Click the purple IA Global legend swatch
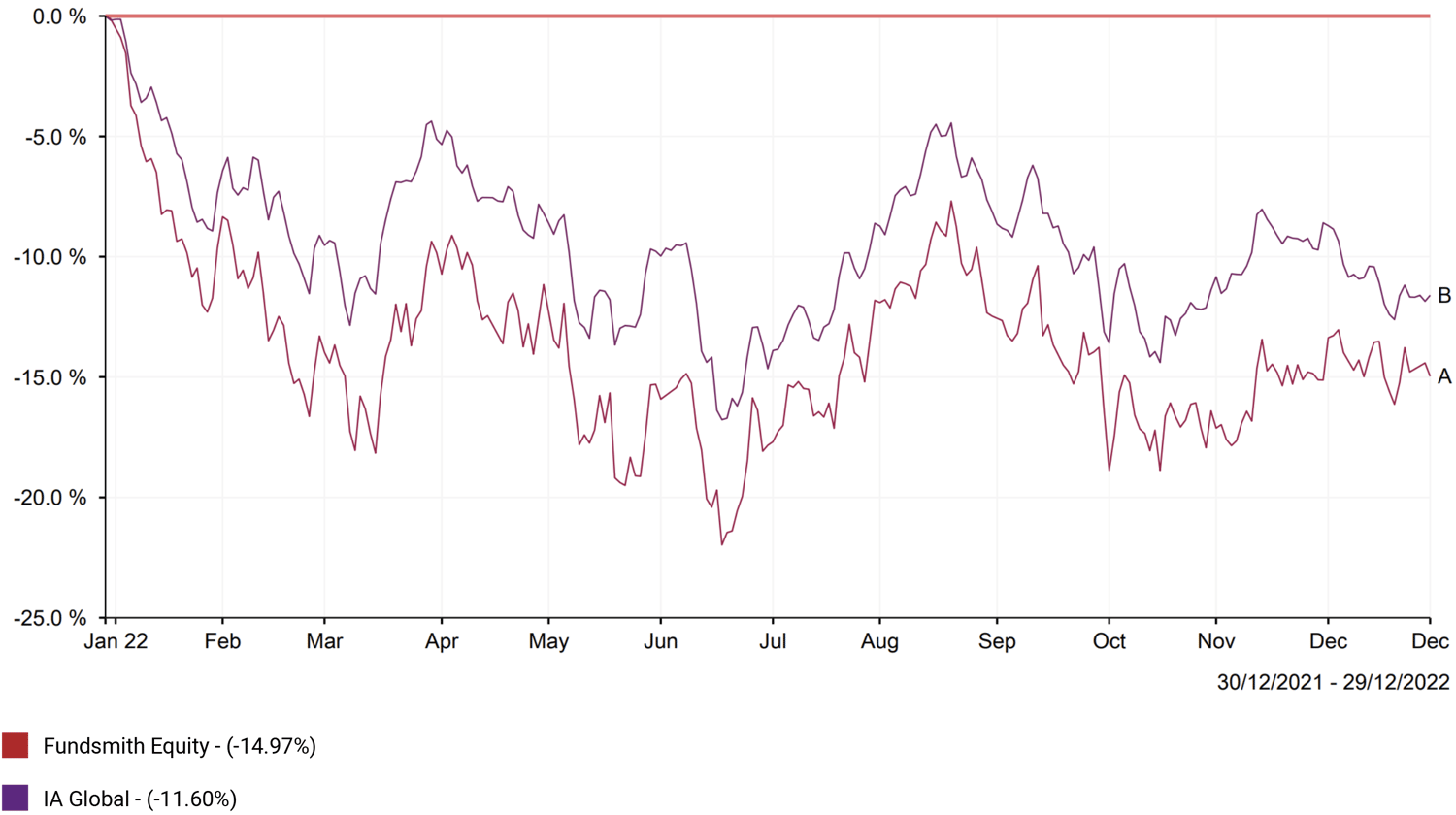The width and height of the screenshot is (1456, 815). coord(16,799)
